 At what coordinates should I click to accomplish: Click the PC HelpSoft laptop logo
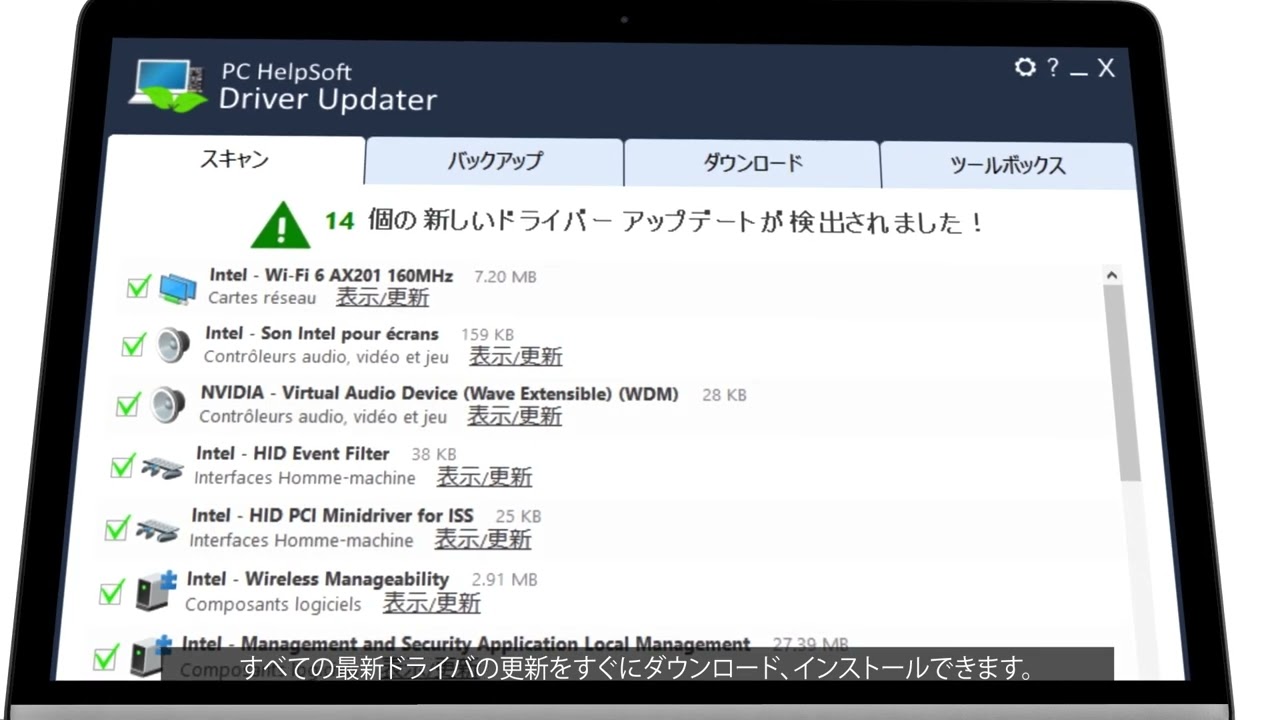pyautogui.click(x=167, y=86)
